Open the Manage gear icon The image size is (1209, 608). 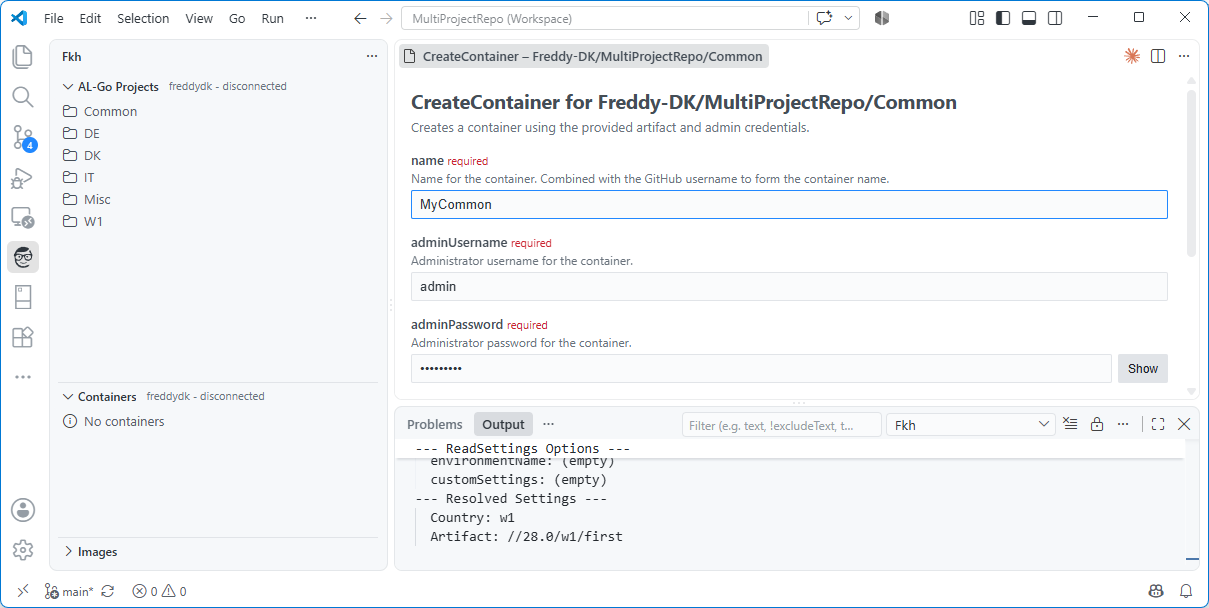(23, 550)
